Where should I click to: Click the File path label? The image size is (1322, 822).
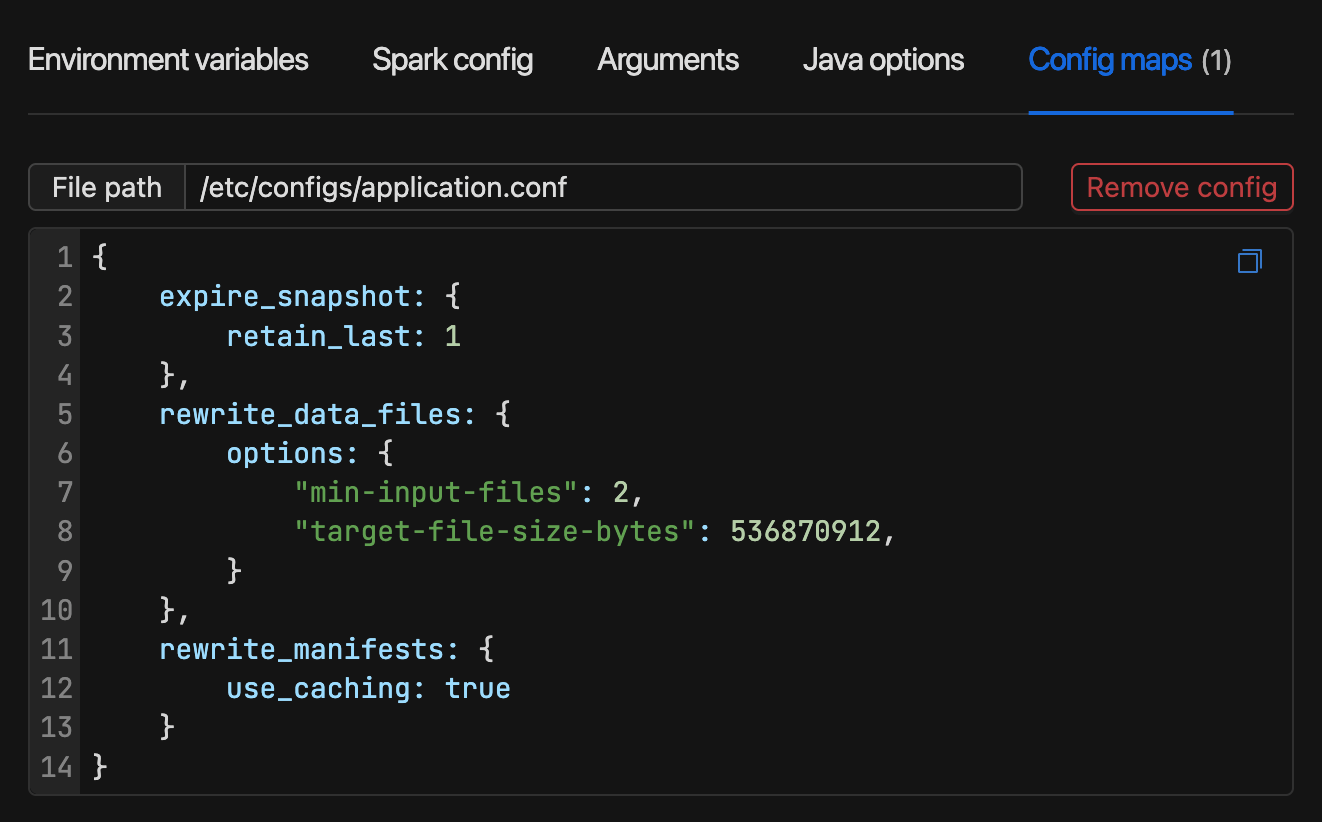point(107,187)
